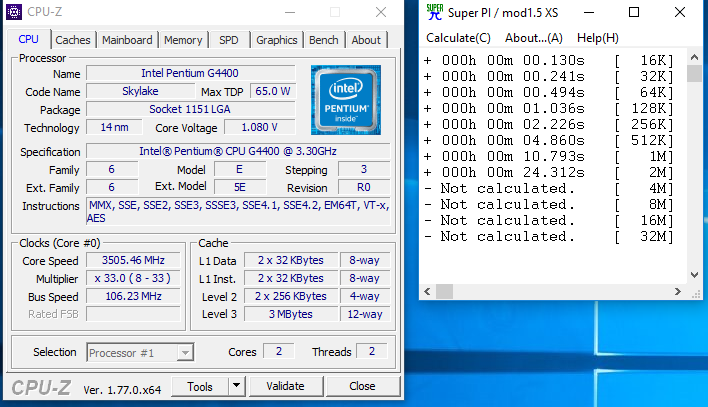Viewport: 708px width, 407px height.
Task: Click the Model value E
Action: [240, 169]
